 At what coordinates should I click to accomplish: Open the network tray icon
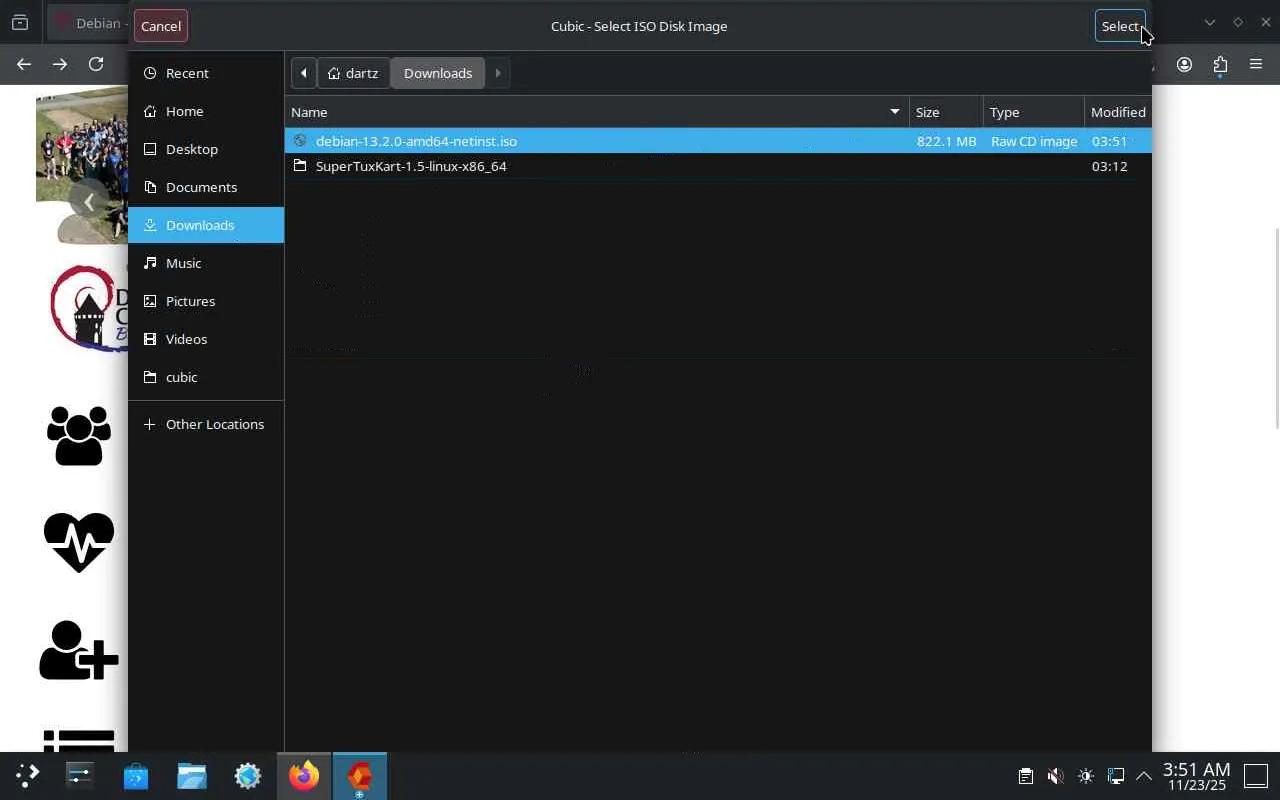[x=1116, y=776]
